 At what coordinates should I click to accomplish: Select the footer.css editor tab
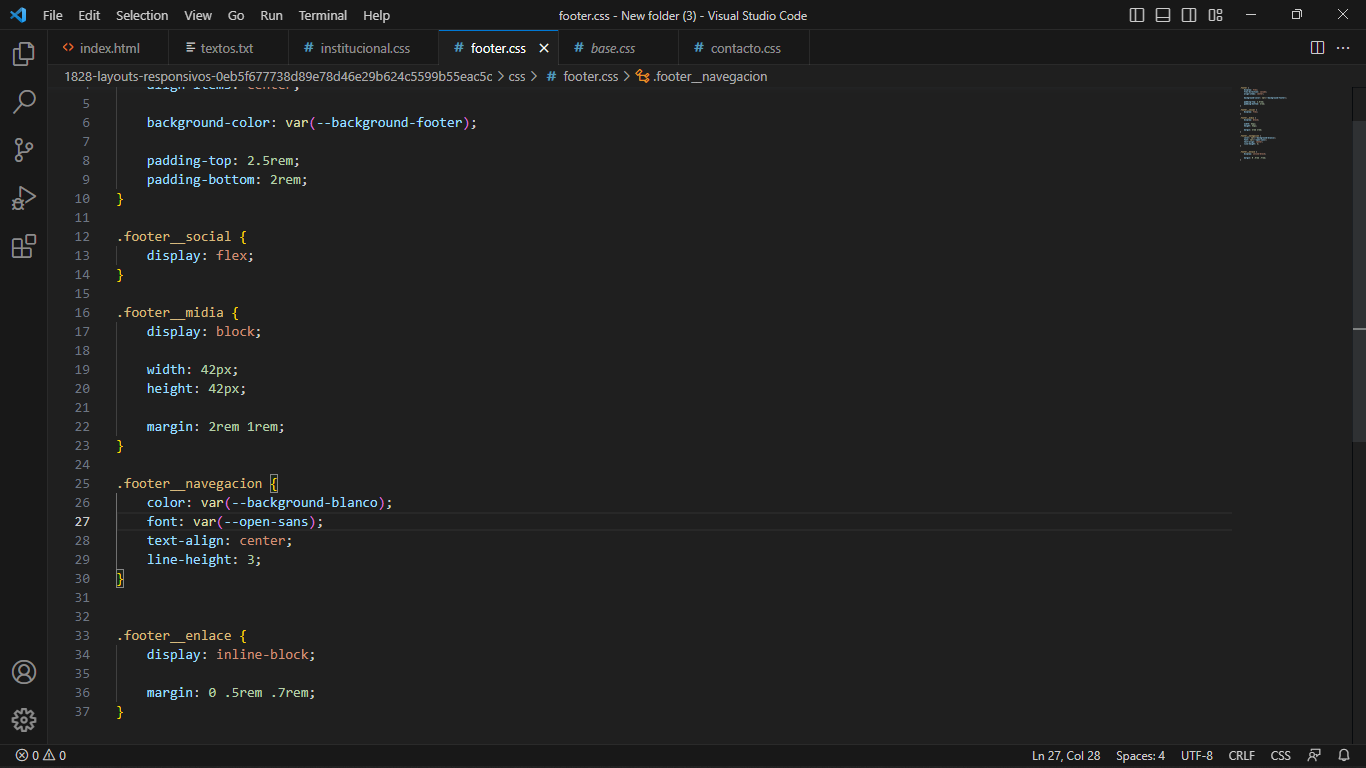498,48
